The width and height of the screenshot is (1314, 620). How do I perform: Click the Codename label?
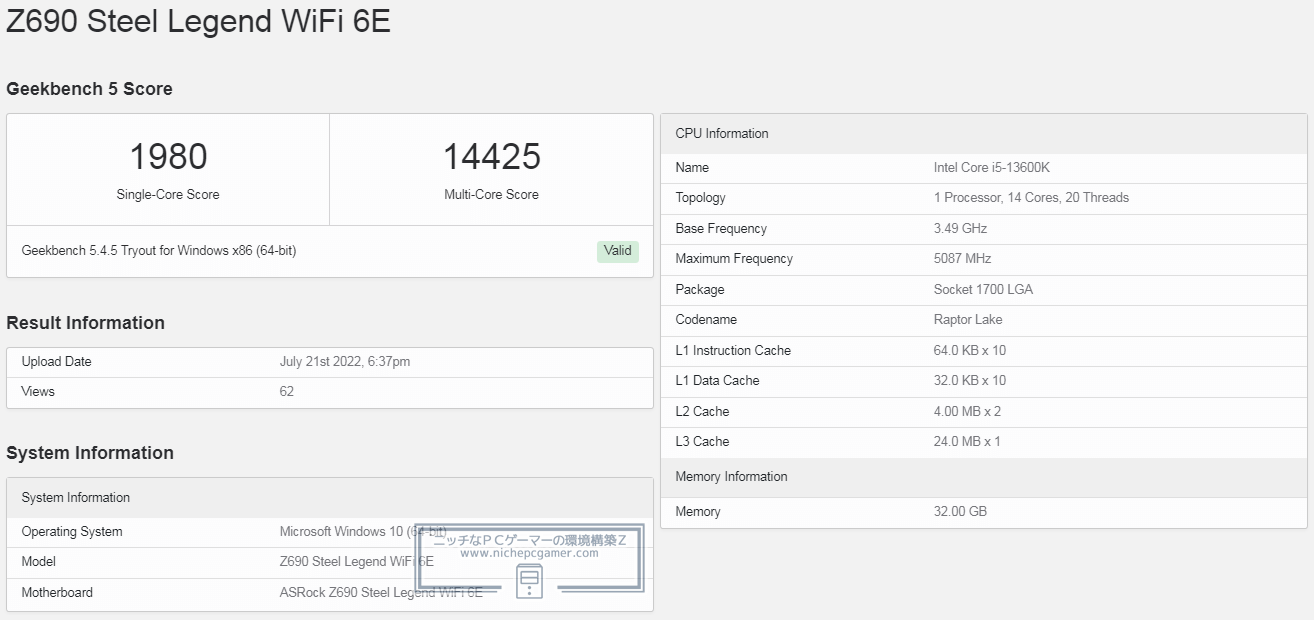coord(706,320)
